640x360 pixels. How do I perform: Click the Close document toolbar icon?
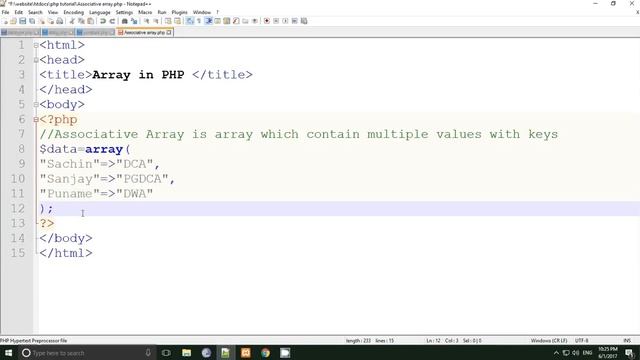tap(41, 21)
